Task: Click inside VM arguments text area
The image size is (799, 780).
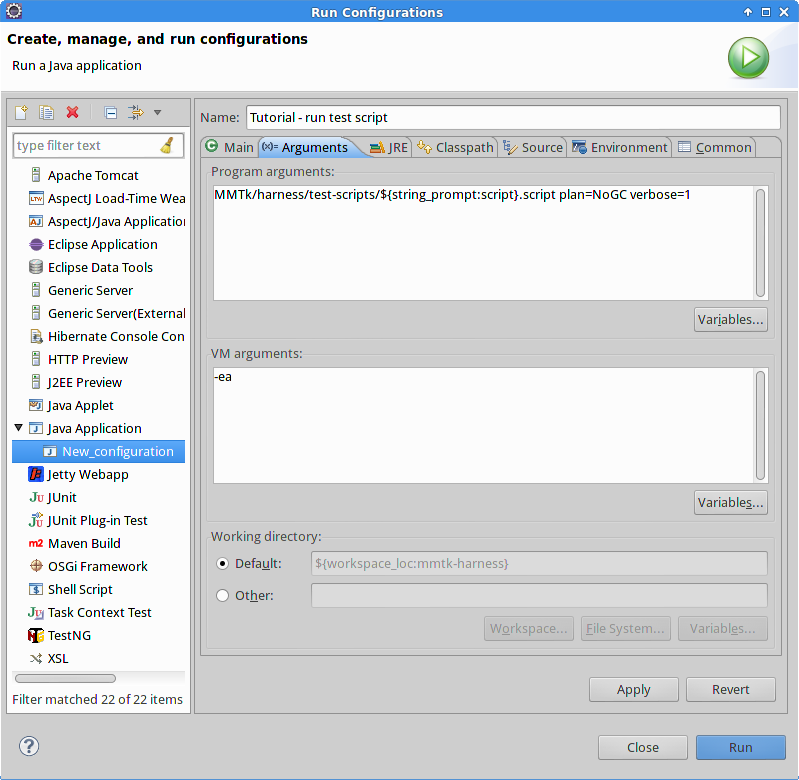Action: 483,425
